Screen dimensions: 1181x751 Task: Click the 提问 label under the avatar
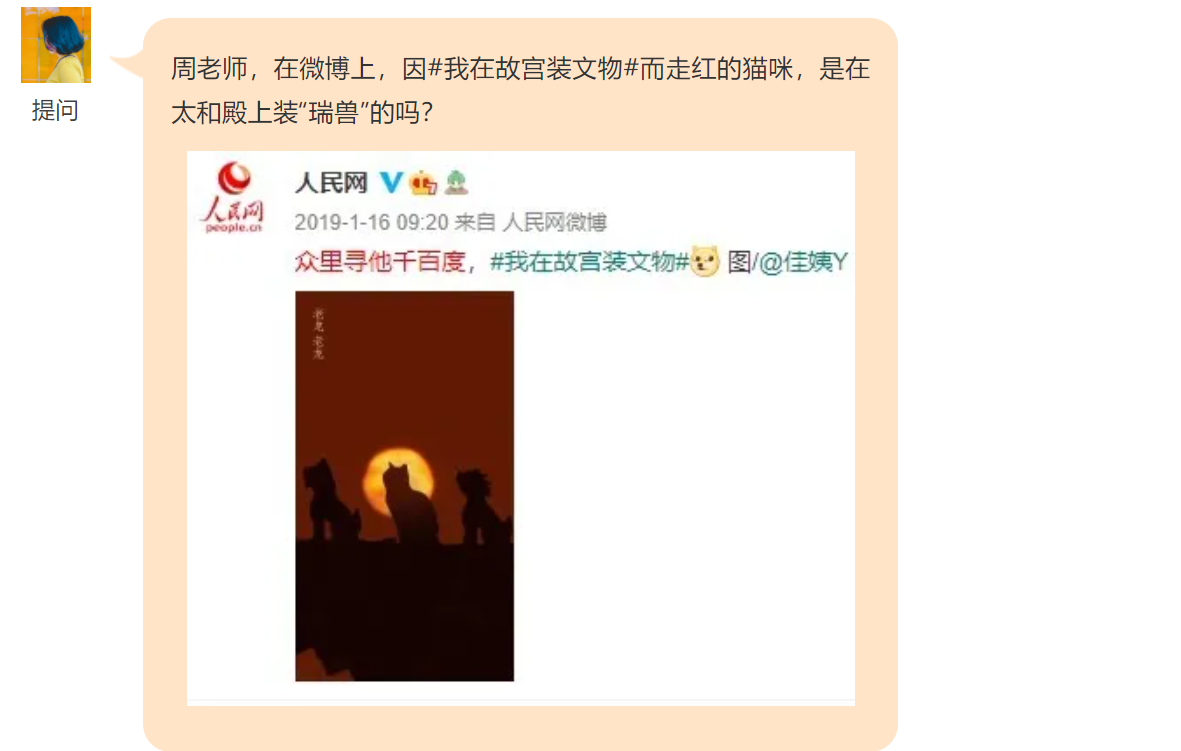coord(55,111)
